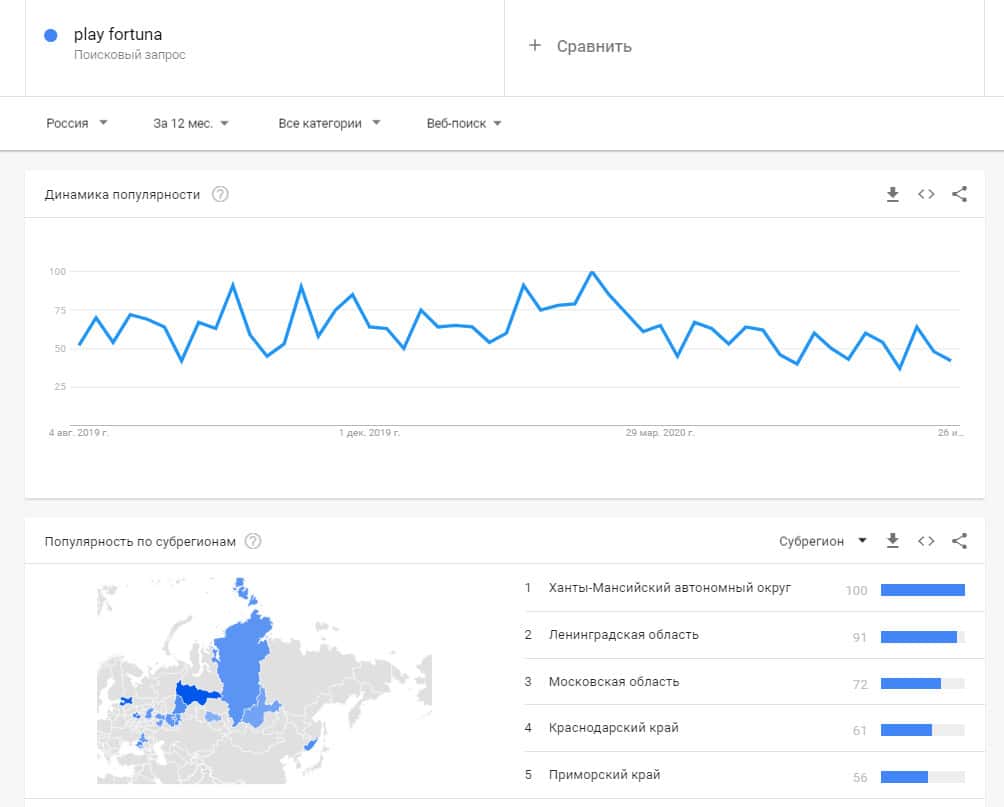Open the За 12 мес. period dropdown
1004x807 pixels.
point(190,123)
